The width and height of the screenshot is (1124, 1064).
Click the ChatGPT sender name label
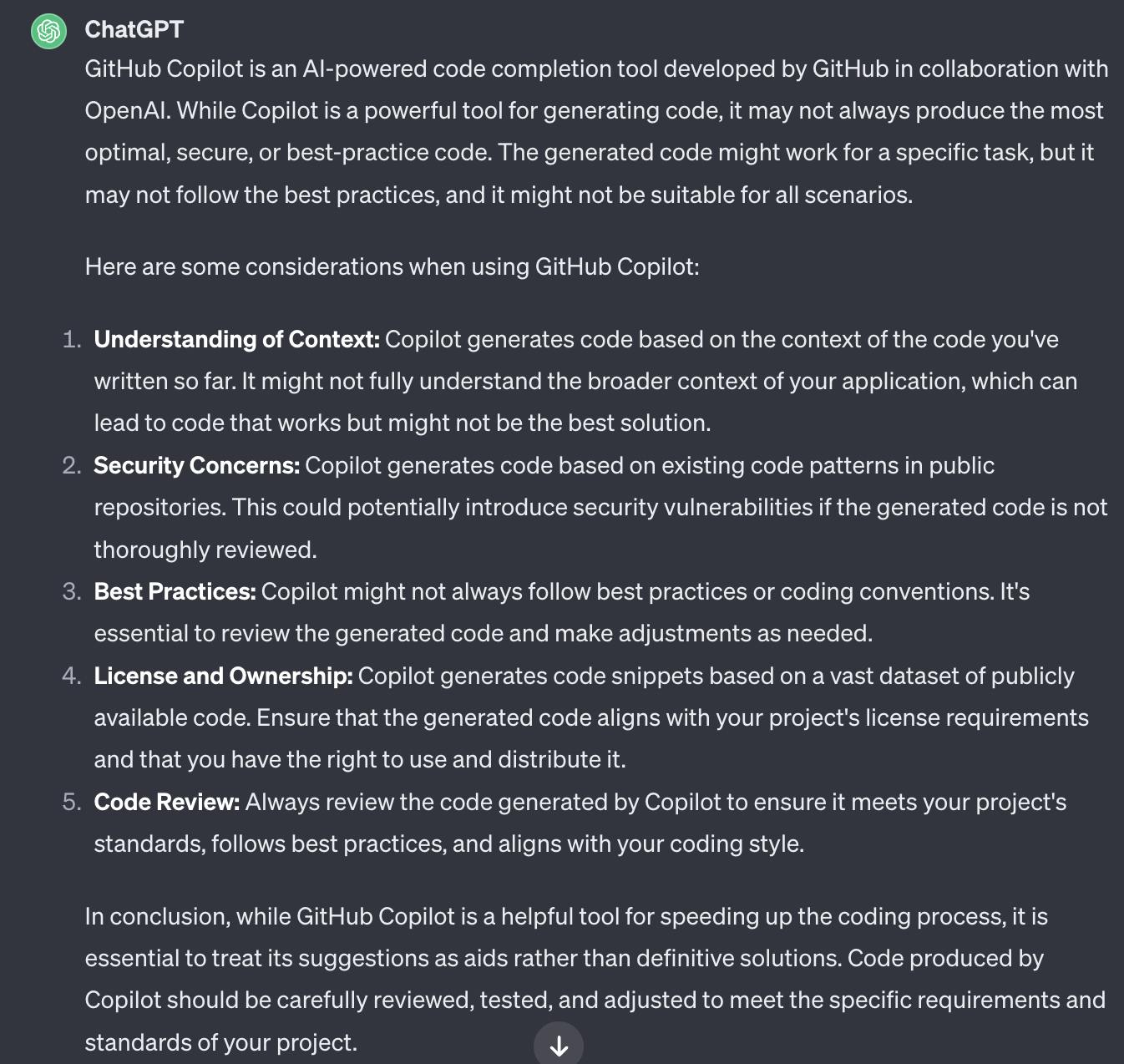coord(134,30)
